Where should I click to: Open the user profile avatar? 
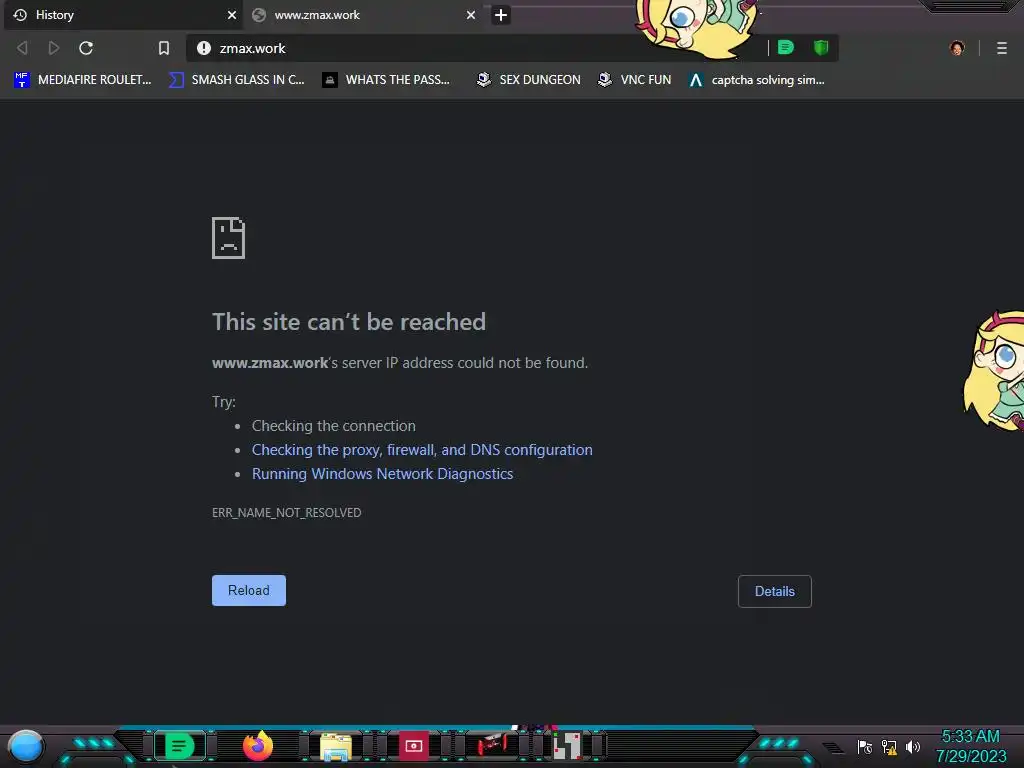click(957, 48)
